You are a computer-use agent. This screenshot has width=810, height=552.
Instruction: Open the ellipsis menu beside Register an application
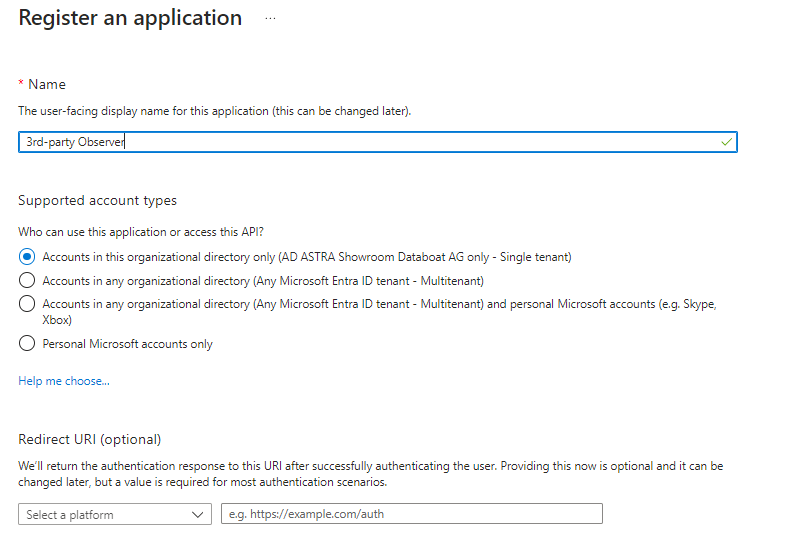[270, 18]
